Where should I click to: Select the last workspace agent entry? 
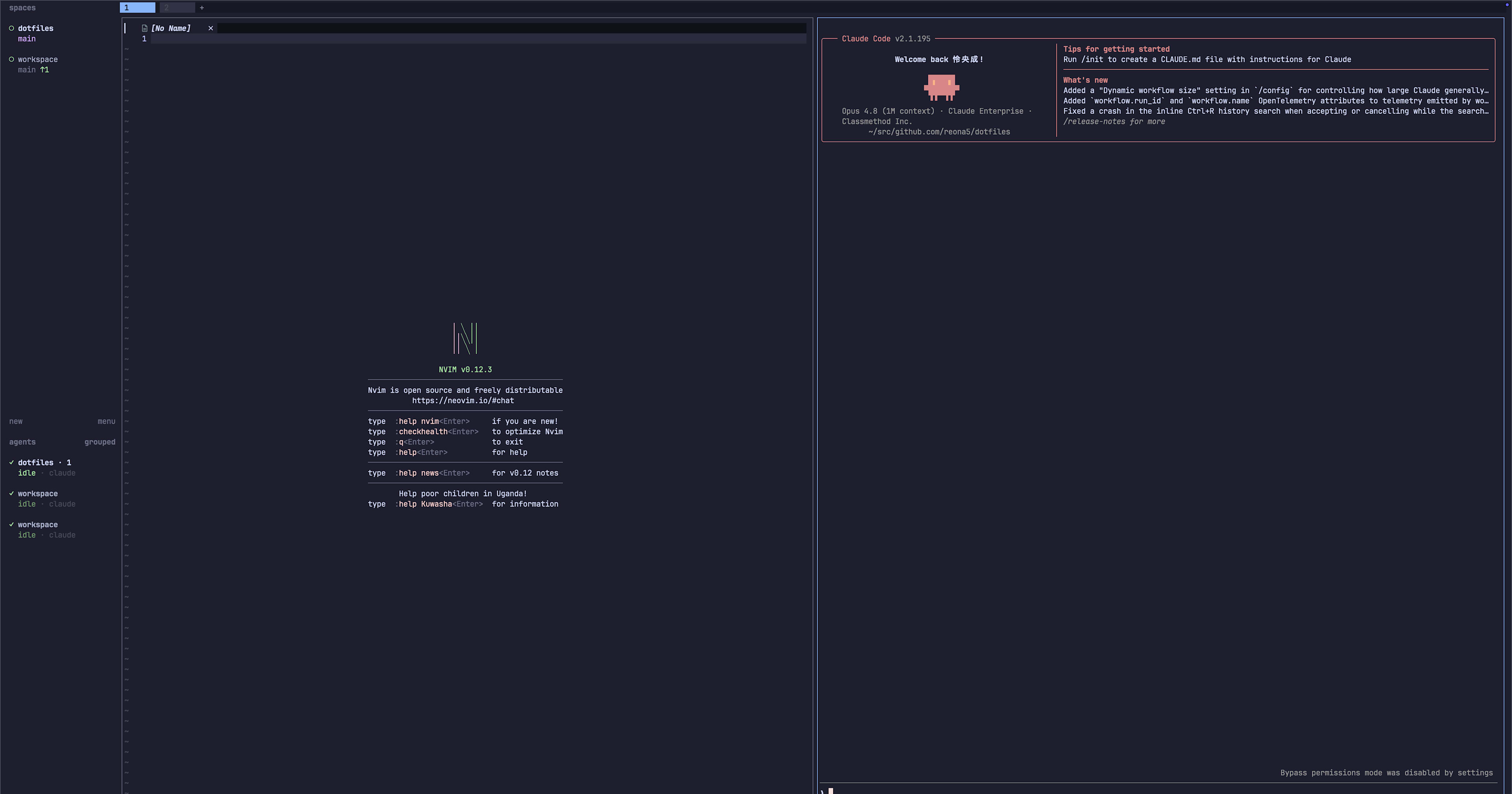point(37,525)
